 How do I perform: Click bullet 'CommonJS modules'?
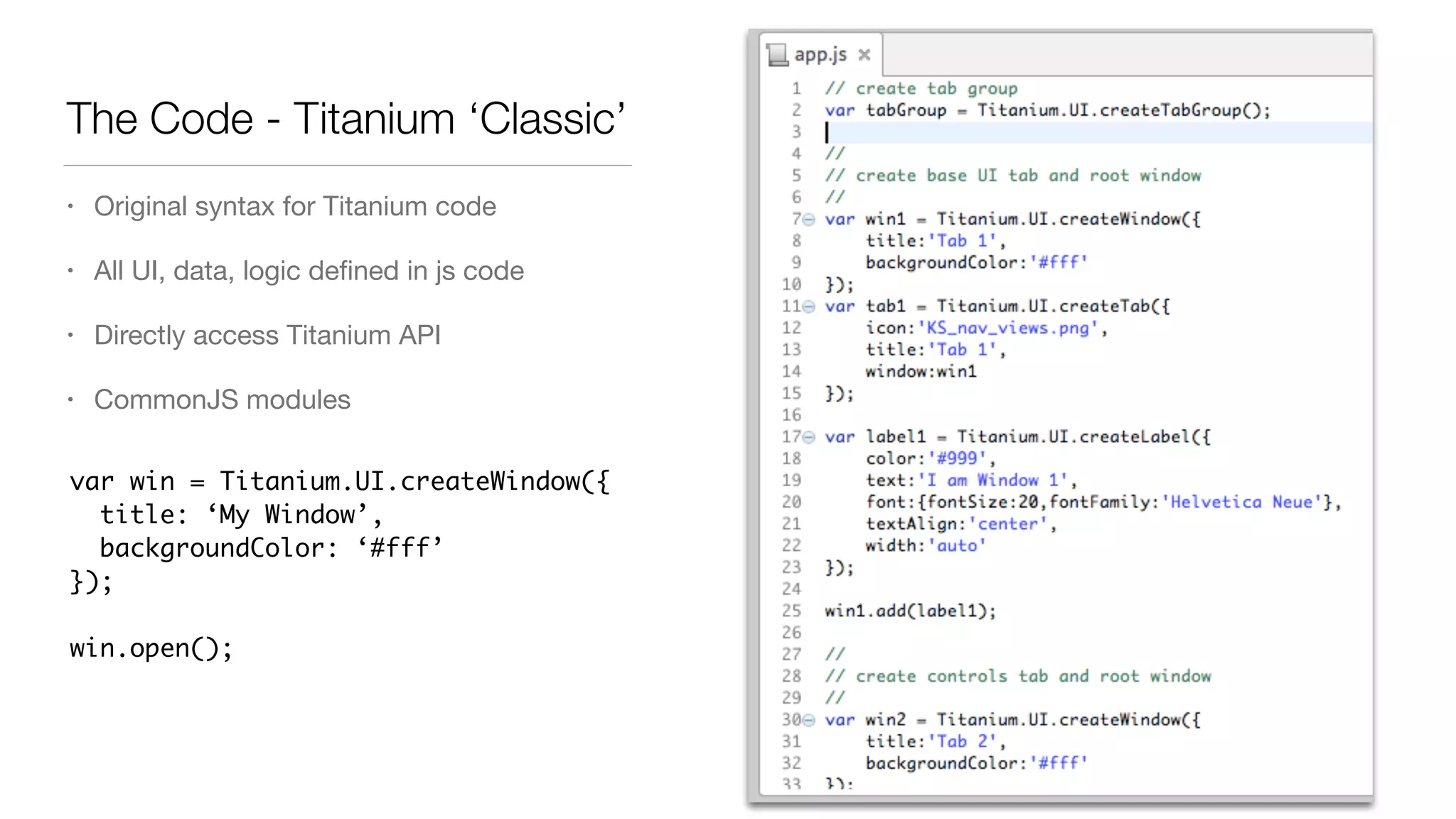click(223, 400)
